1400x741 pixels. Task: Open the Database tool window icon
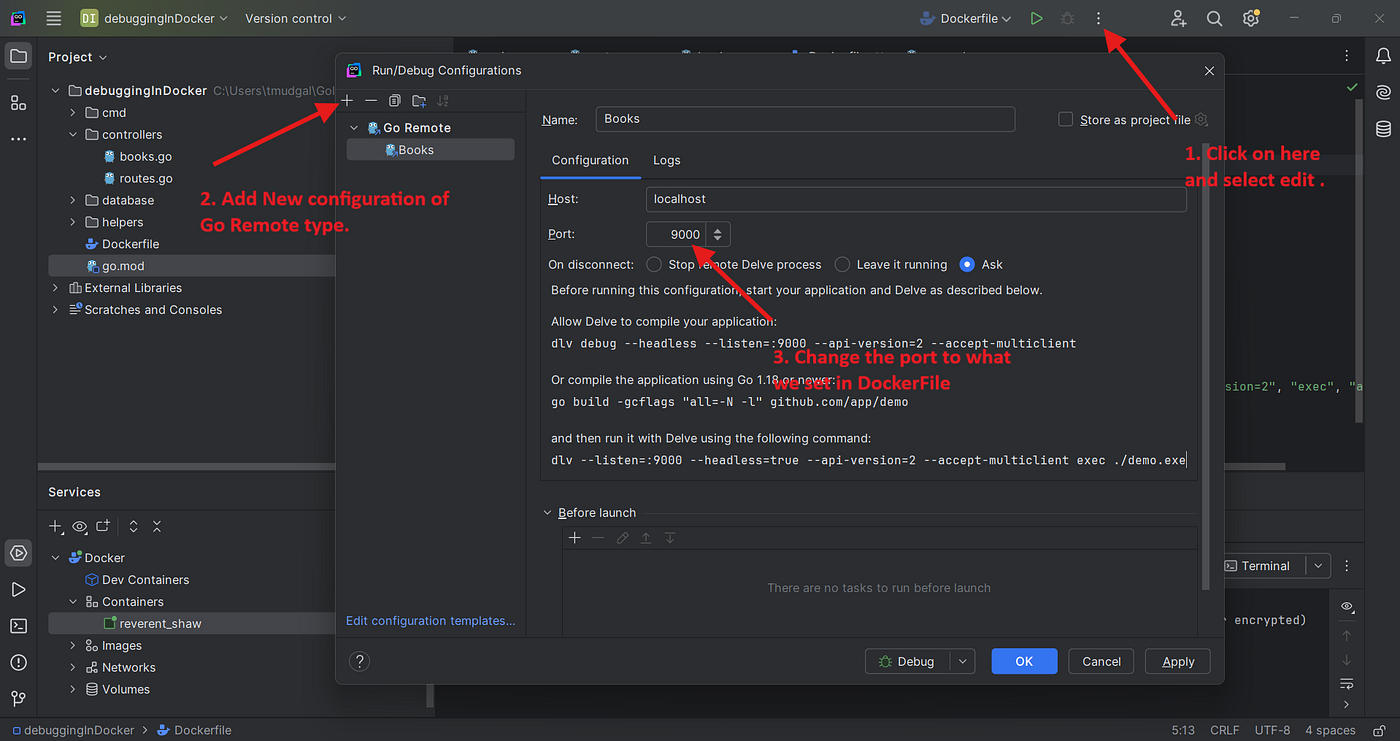tap(1383, 129)
